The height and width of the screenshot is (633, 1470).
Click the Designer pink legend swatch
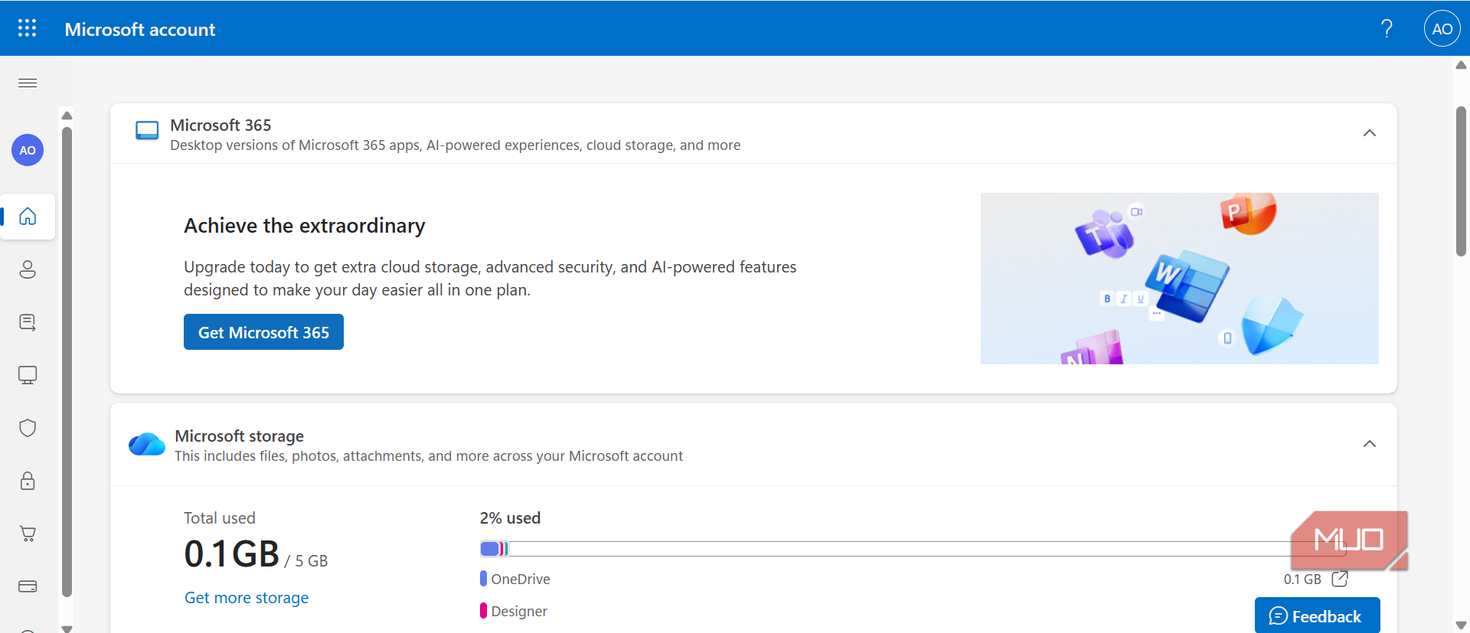tap(483, 611)
